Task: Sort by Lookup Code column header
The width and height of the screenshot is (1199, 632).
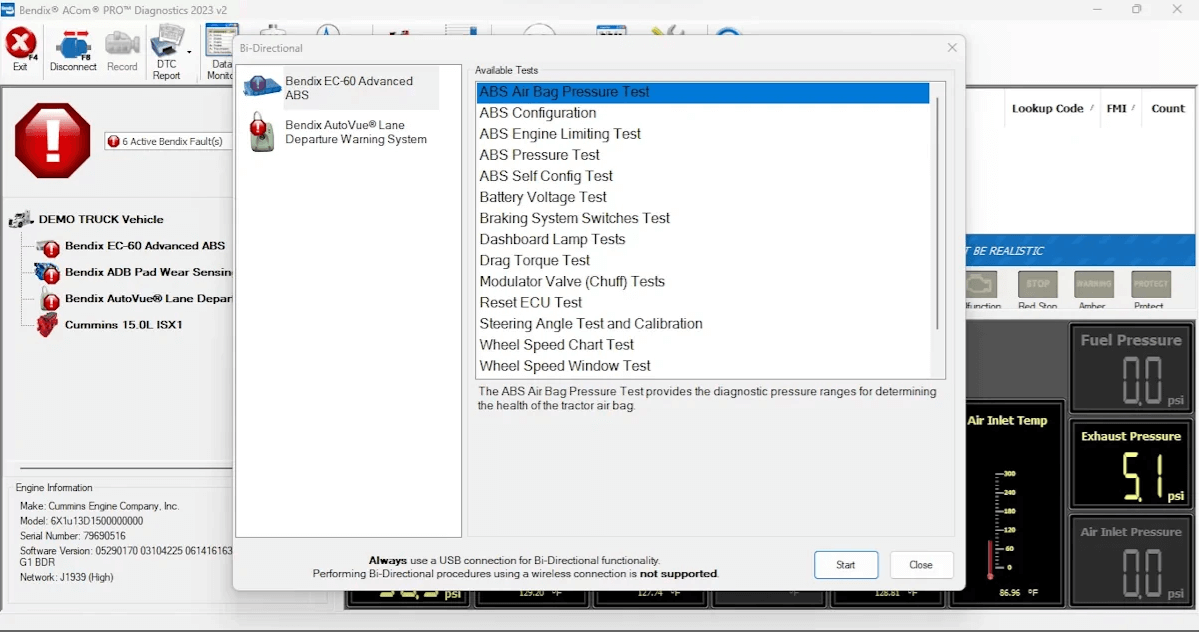Action: click(1047, 108)
